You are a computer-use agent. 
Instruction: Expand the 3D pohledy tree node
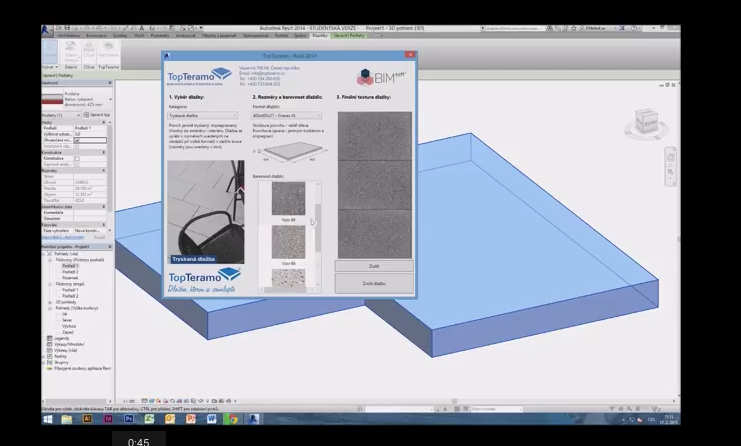(x=50, y=302)
